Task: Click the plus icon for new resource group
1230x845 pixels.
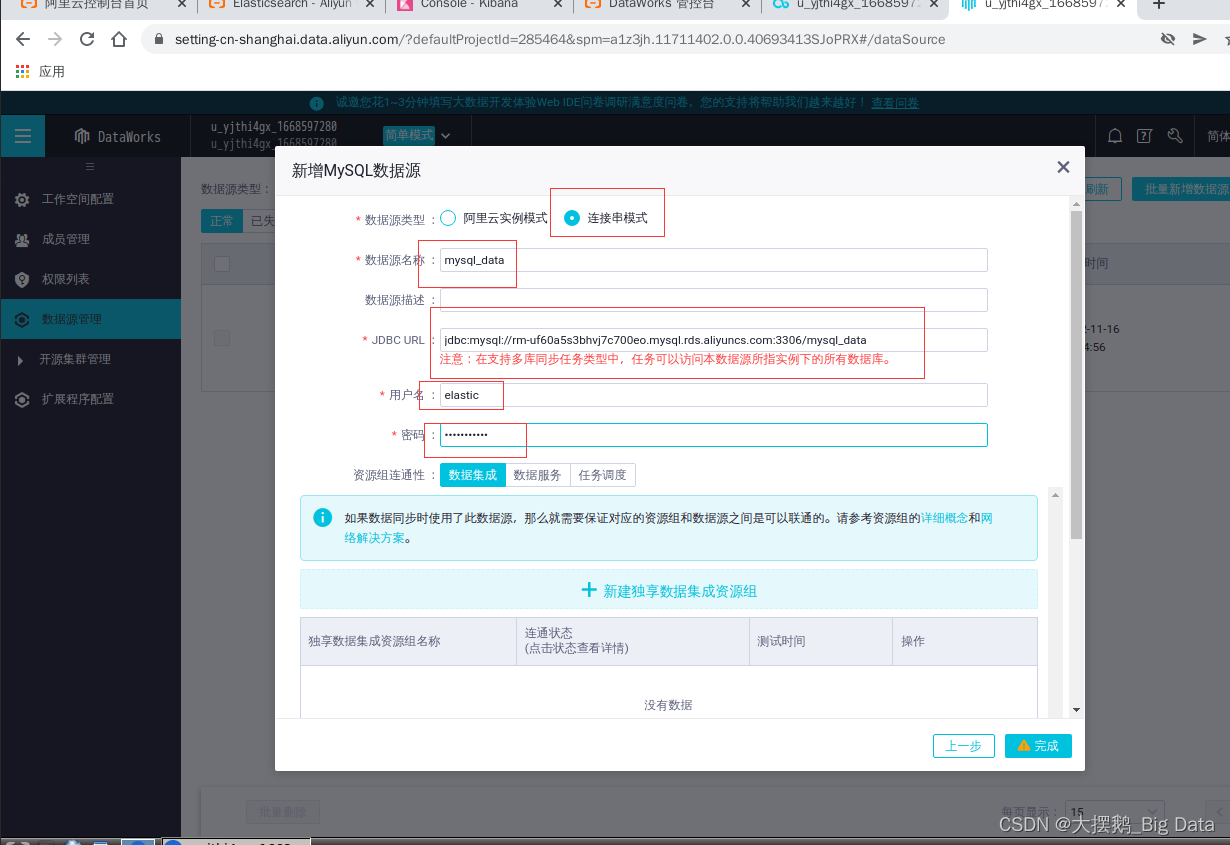Action: [x=589, y=590]
